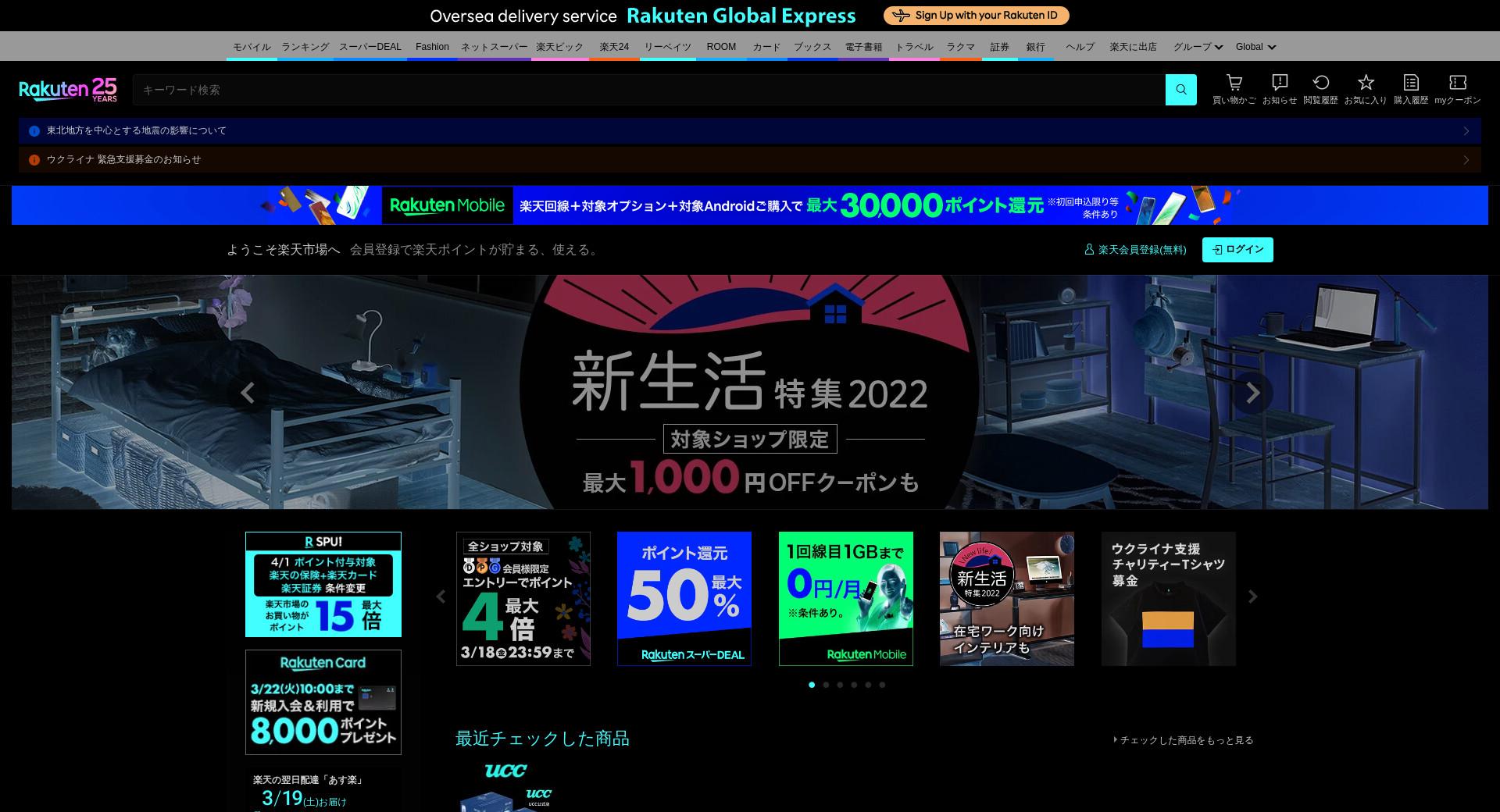Show previous slide in main hero banner
1500x812 pixels.
click(x=248, y=393)
